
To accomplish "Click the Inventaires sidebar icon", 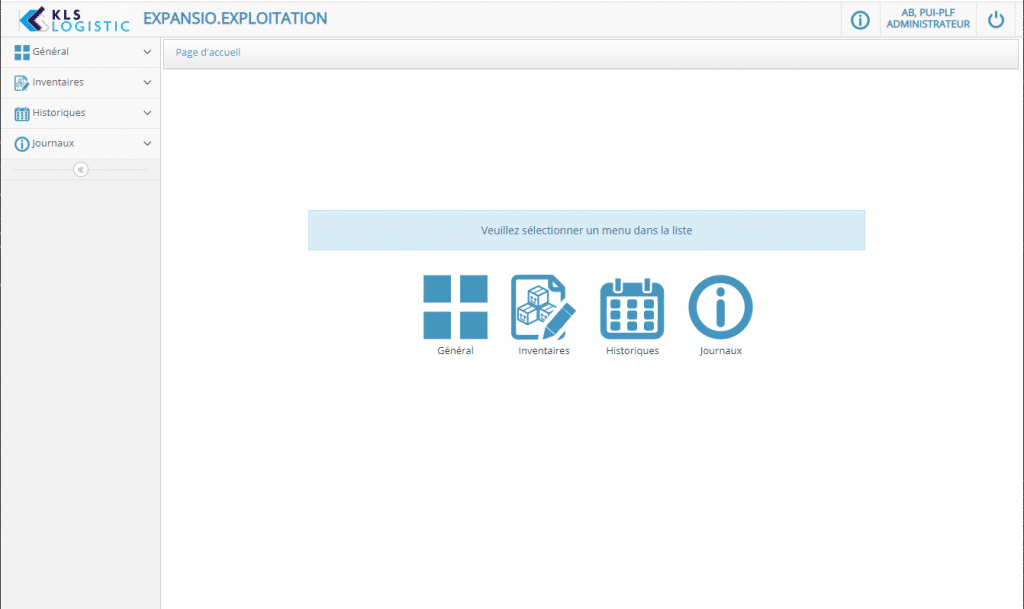I will (x=22, y=83).
